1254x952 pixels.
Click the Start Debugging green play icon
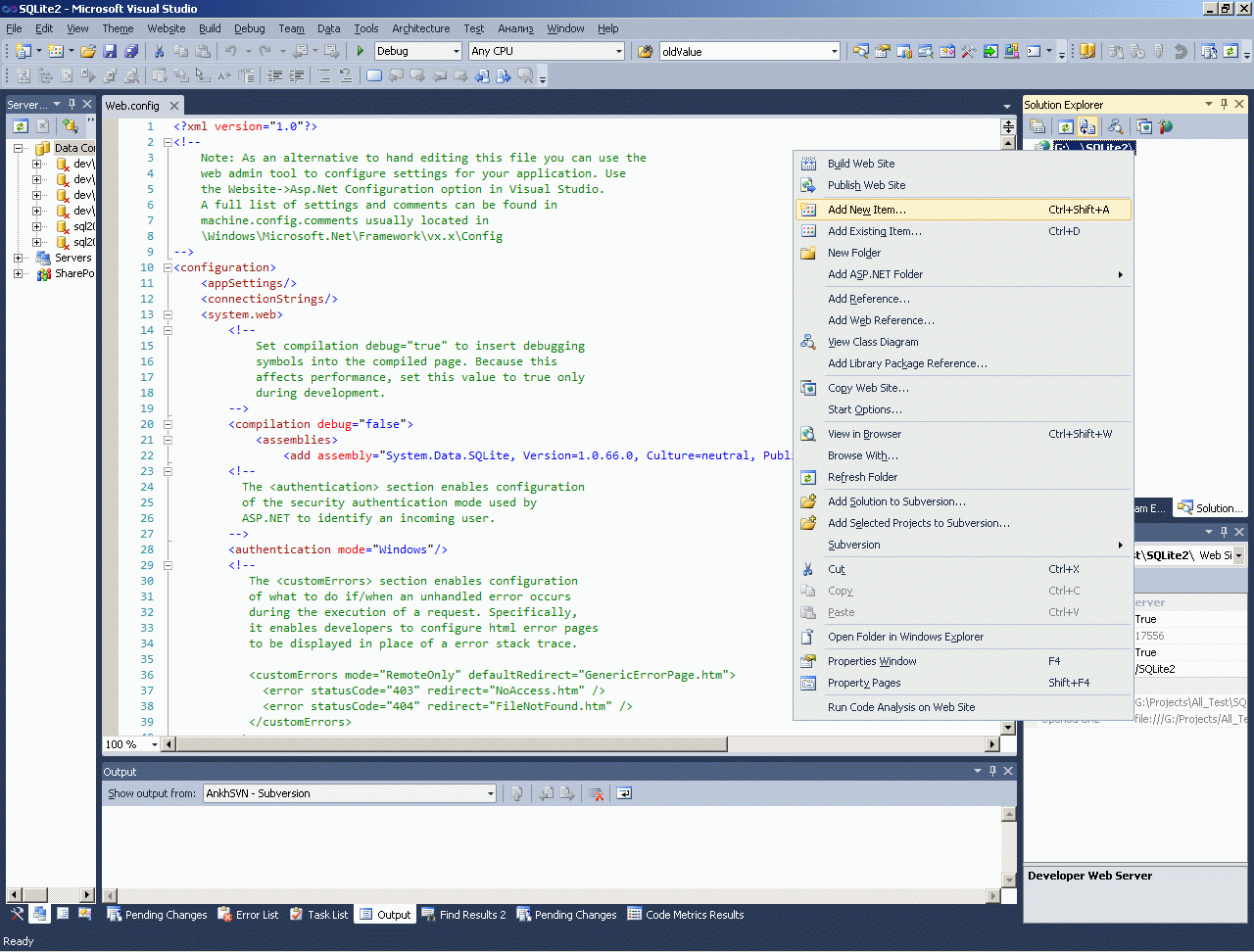tap(361, 51)
